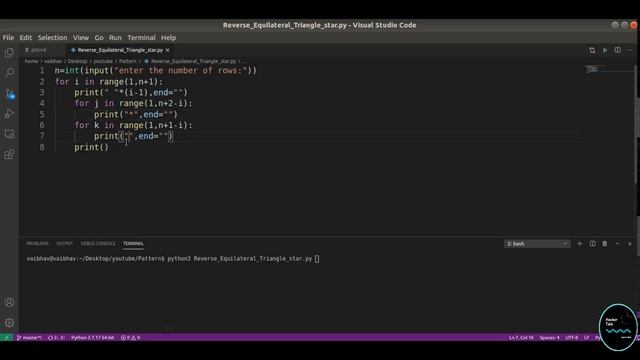This screenshot has width=640, height=360.
Task: Open the Selection menu
Action: (x=52, y=38)
